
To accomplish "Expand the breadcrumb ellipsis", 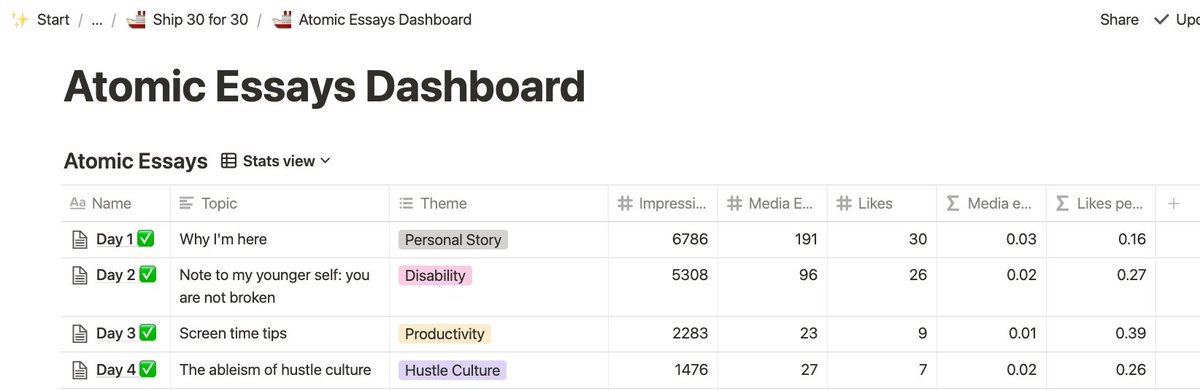I will [97, 19].
